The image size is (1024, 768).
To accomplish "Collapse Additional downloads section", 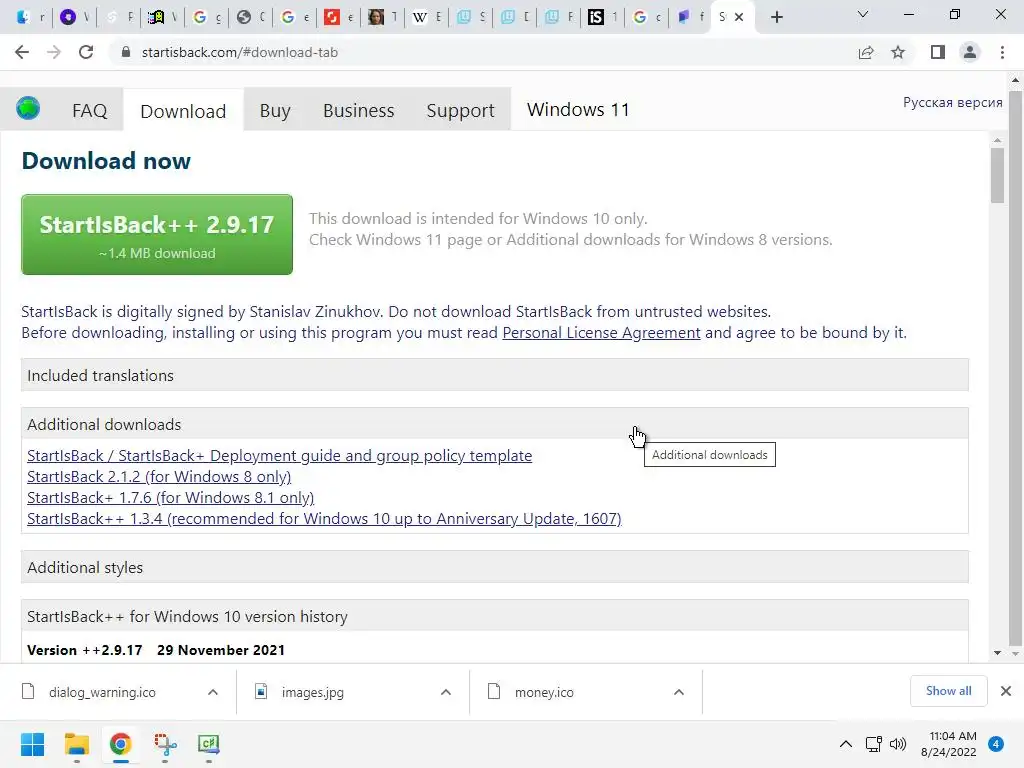I will point(494,424).
